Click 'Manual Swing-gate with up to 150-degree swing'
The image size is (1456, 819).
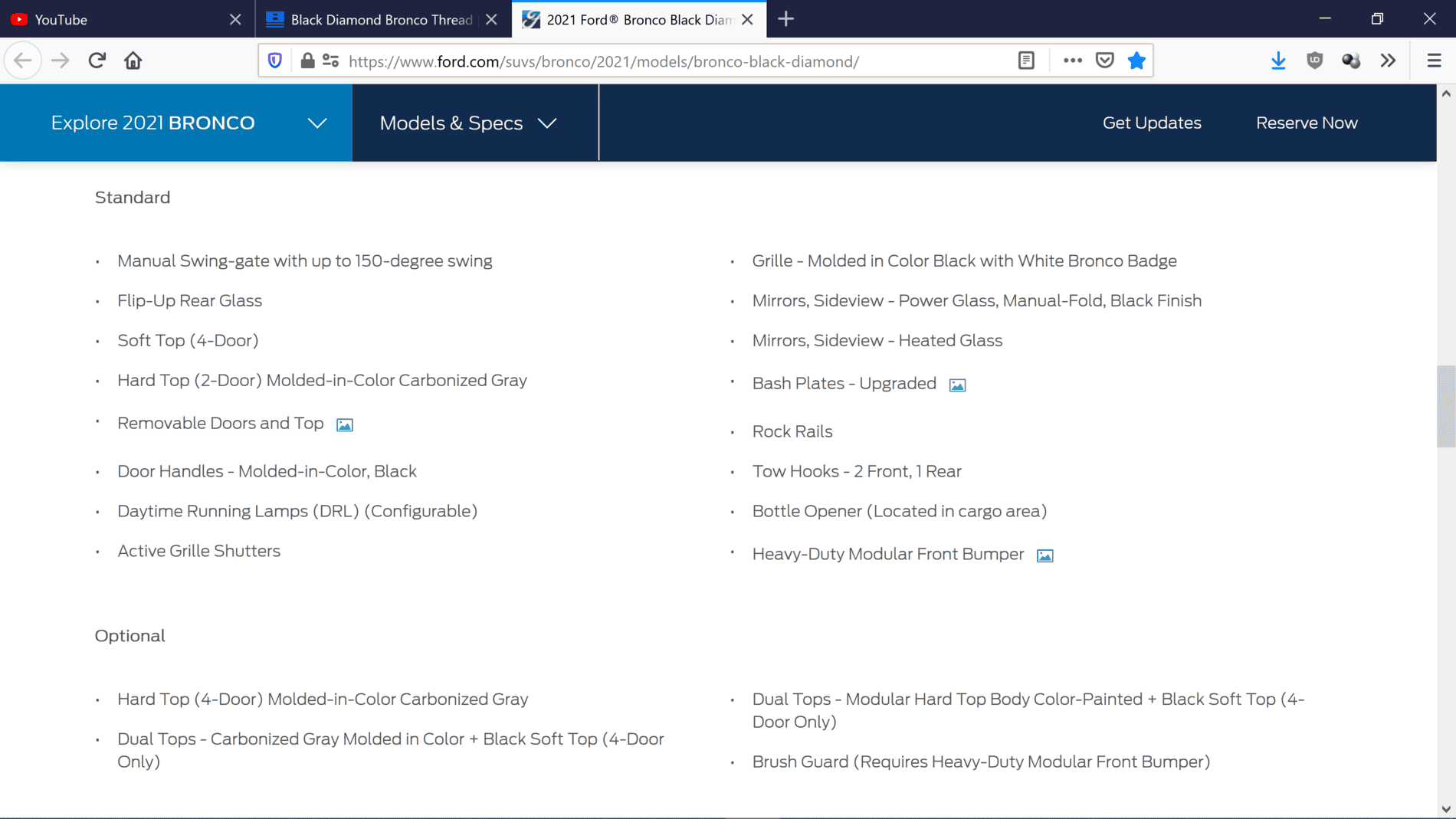pyautogui.click(x=304, y=261)
